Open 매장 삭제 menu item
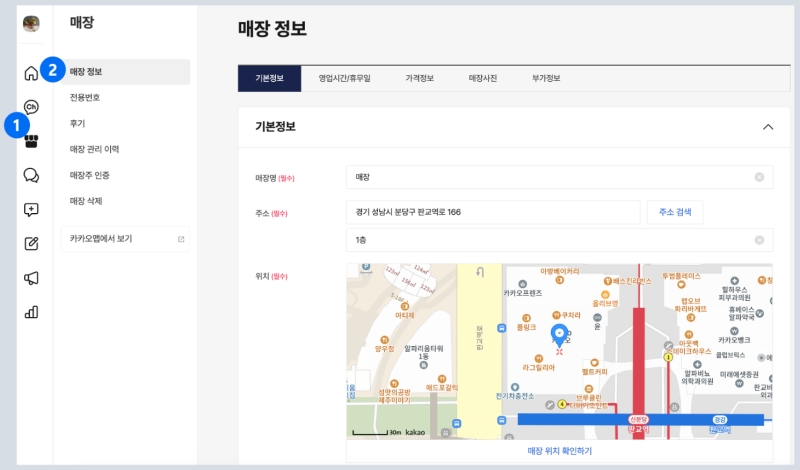Screen dimensions: 800x470 [x=86, y=201]
